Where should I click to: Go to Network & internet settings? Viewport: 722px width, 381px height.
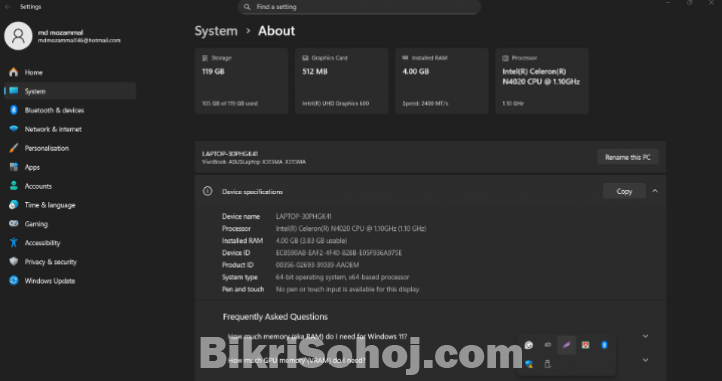pos(70,129)
